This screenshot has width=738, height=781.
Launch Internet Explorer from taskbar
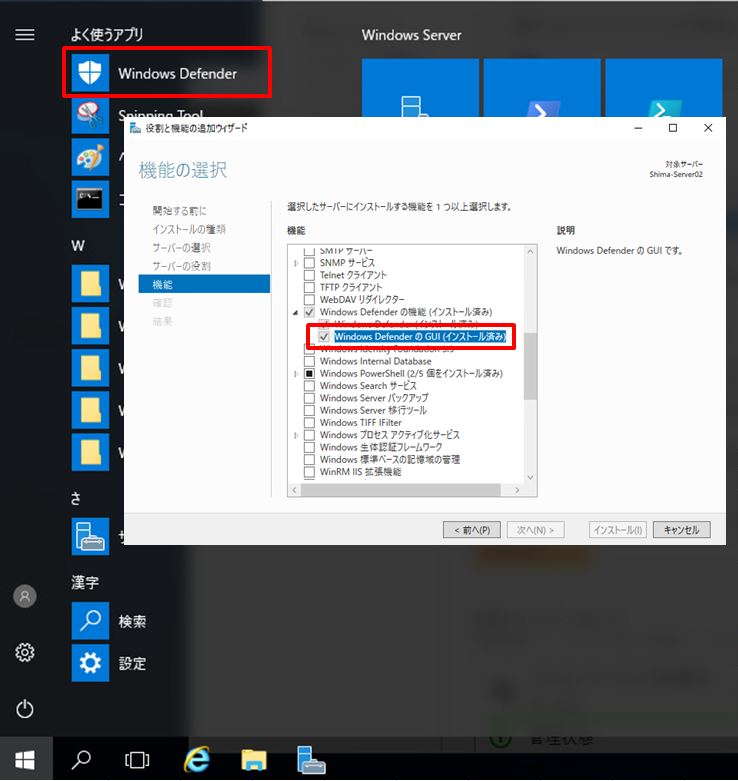(x=197, y=760)
